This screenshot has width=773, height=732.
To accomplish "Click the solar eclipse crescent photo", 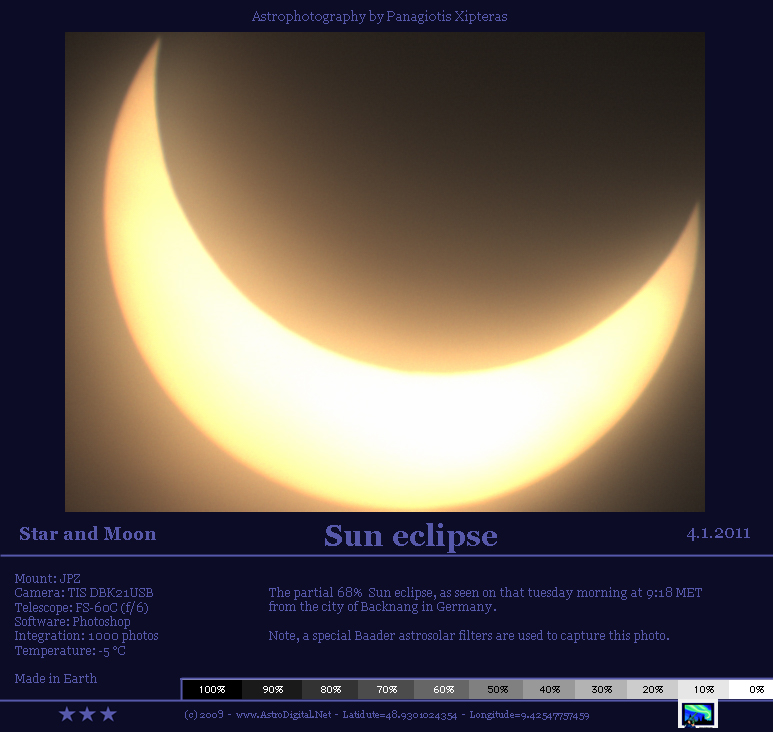I will [x=385, y=272].
